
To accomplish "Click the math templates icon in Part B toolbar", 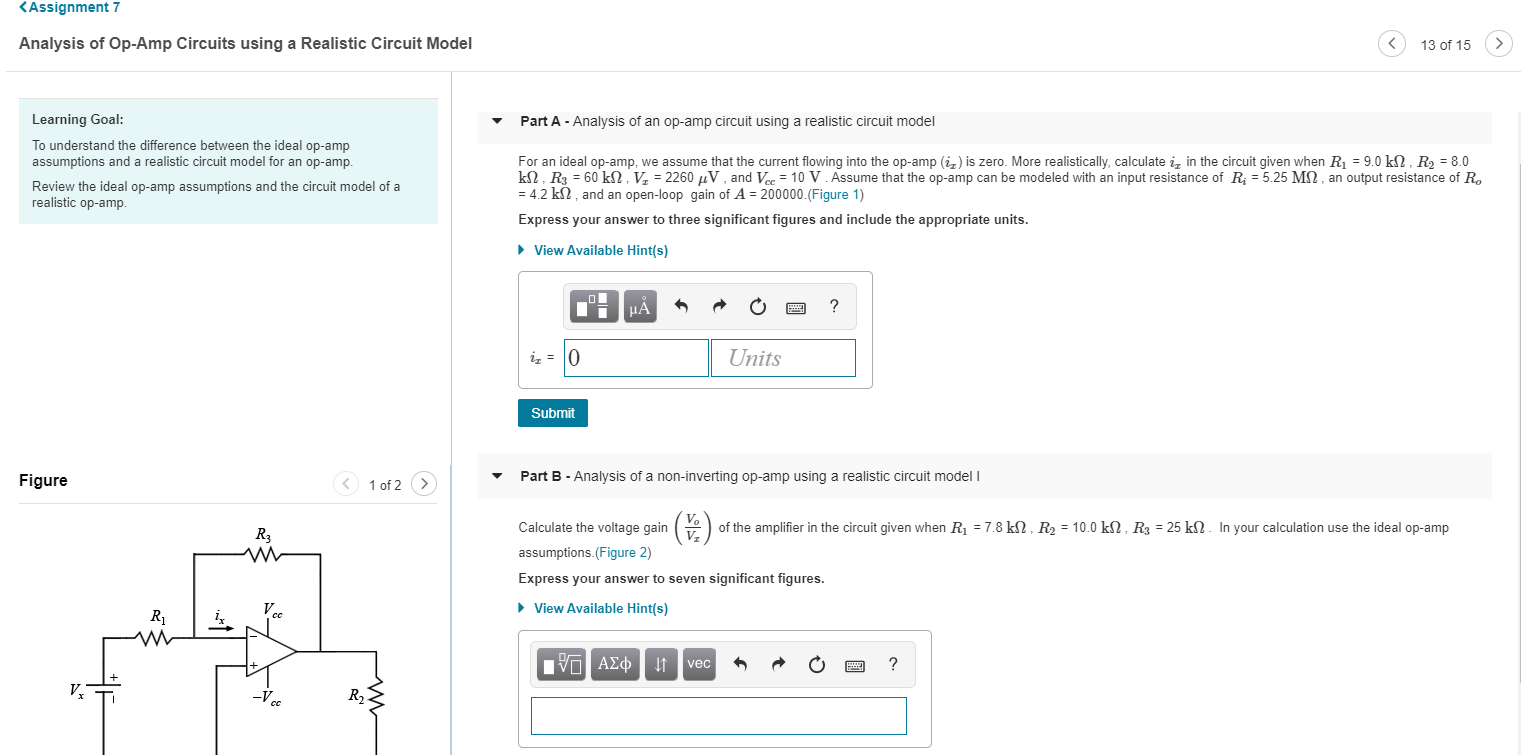I will click(x=561, y=664).
